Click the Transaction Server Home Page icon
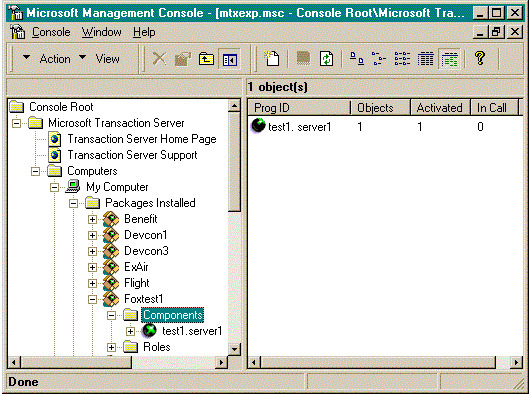530x394 pixels. pyautogui.click(x=54, y=139)
